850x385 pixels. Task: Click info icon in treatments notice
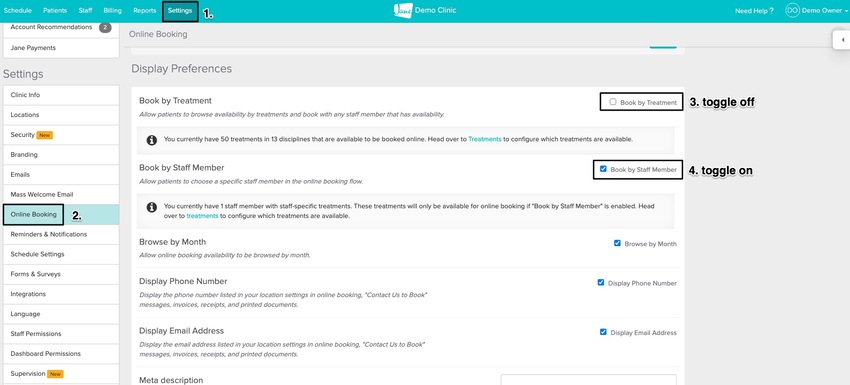(x=152, y=140)
